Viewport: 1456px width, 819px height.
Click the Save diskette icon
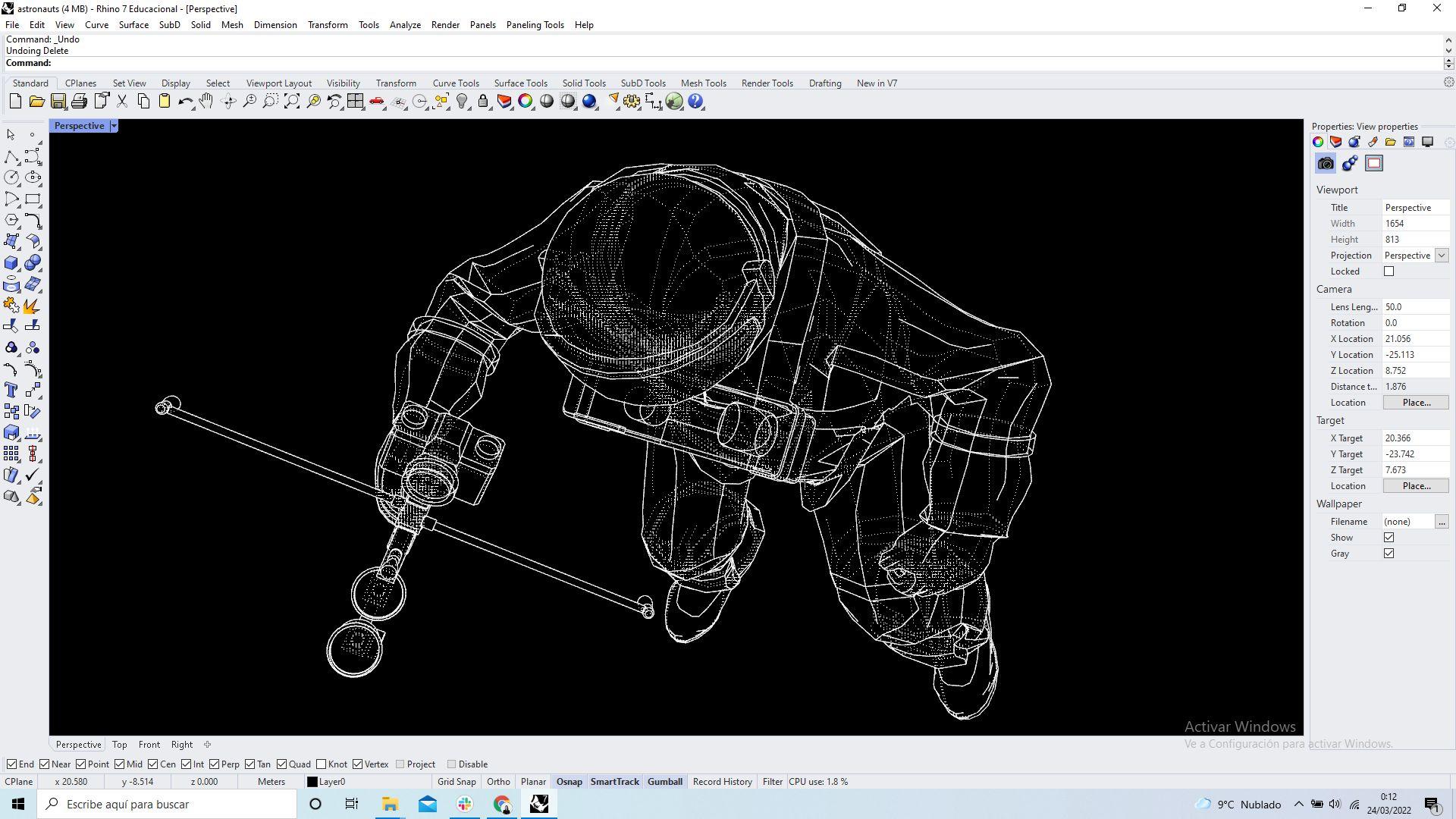(58, 102)
